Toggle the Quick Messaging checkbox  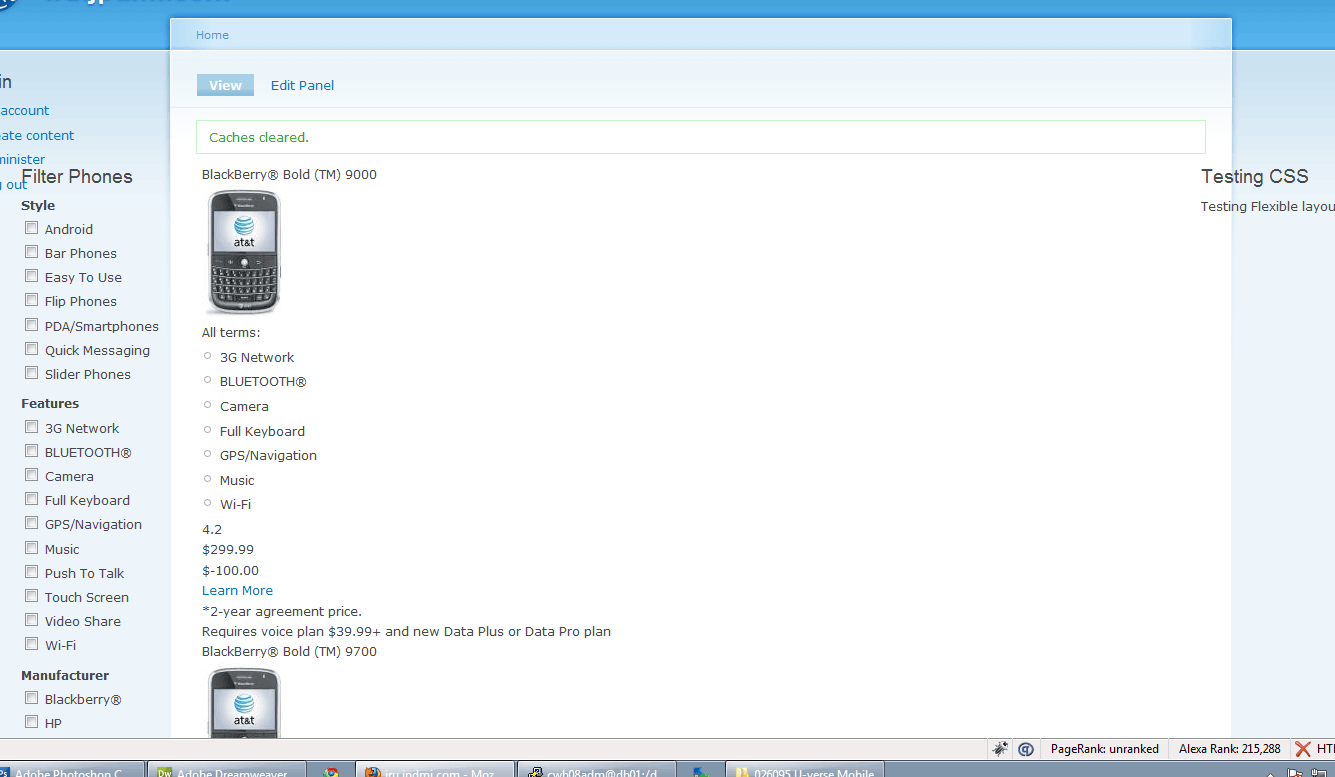click(32, 349)
